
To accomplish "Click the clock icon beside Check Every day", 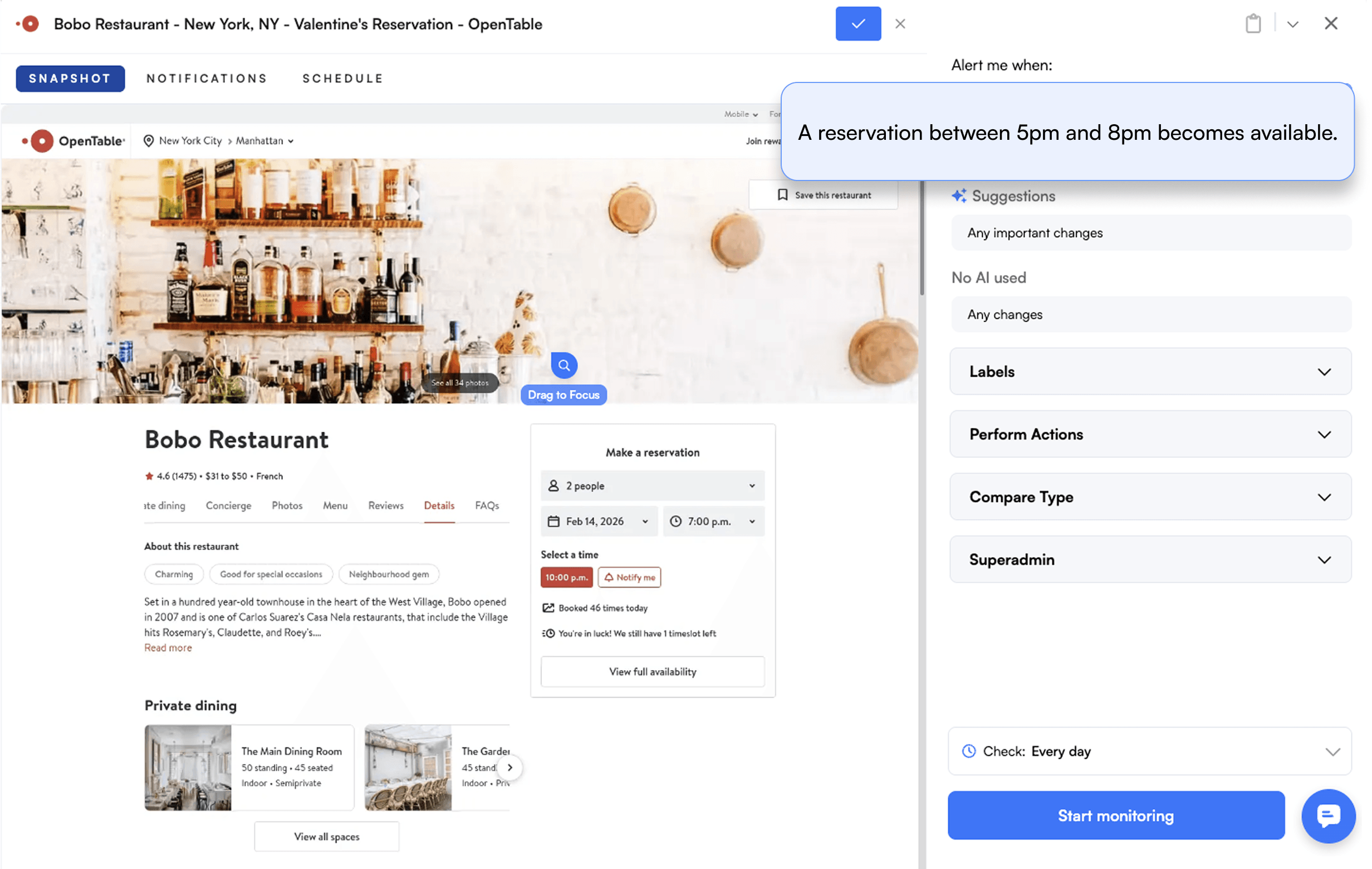I will (969, 751).
